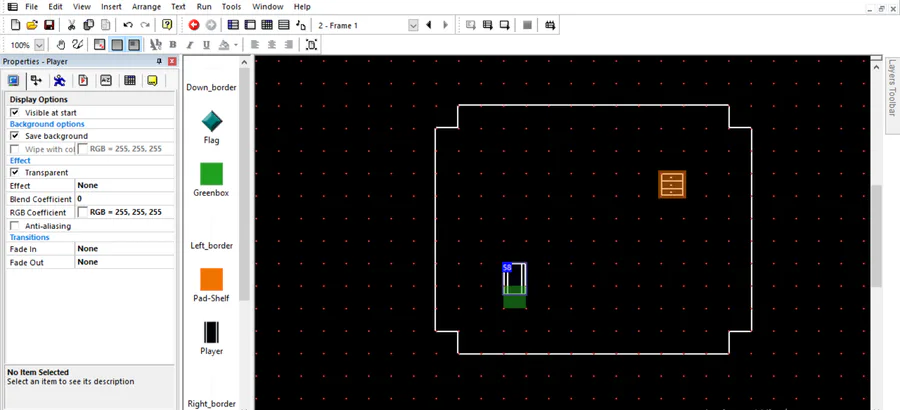Screen dimensions: 900x410
Task: Toggle the paint mode tool
Action: (77, 45)
